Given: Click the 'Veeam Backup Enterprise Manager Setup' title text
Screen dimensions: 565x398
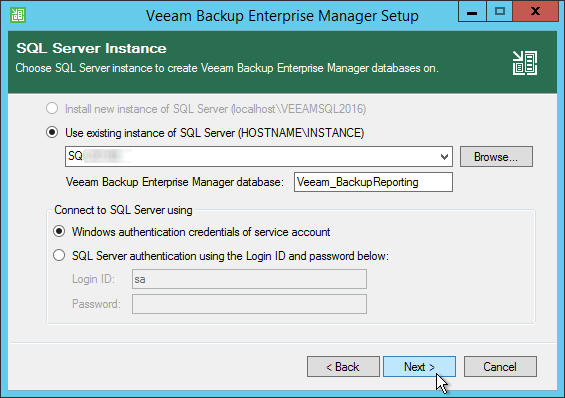Looking at the screenshot, I should point(282,16).
